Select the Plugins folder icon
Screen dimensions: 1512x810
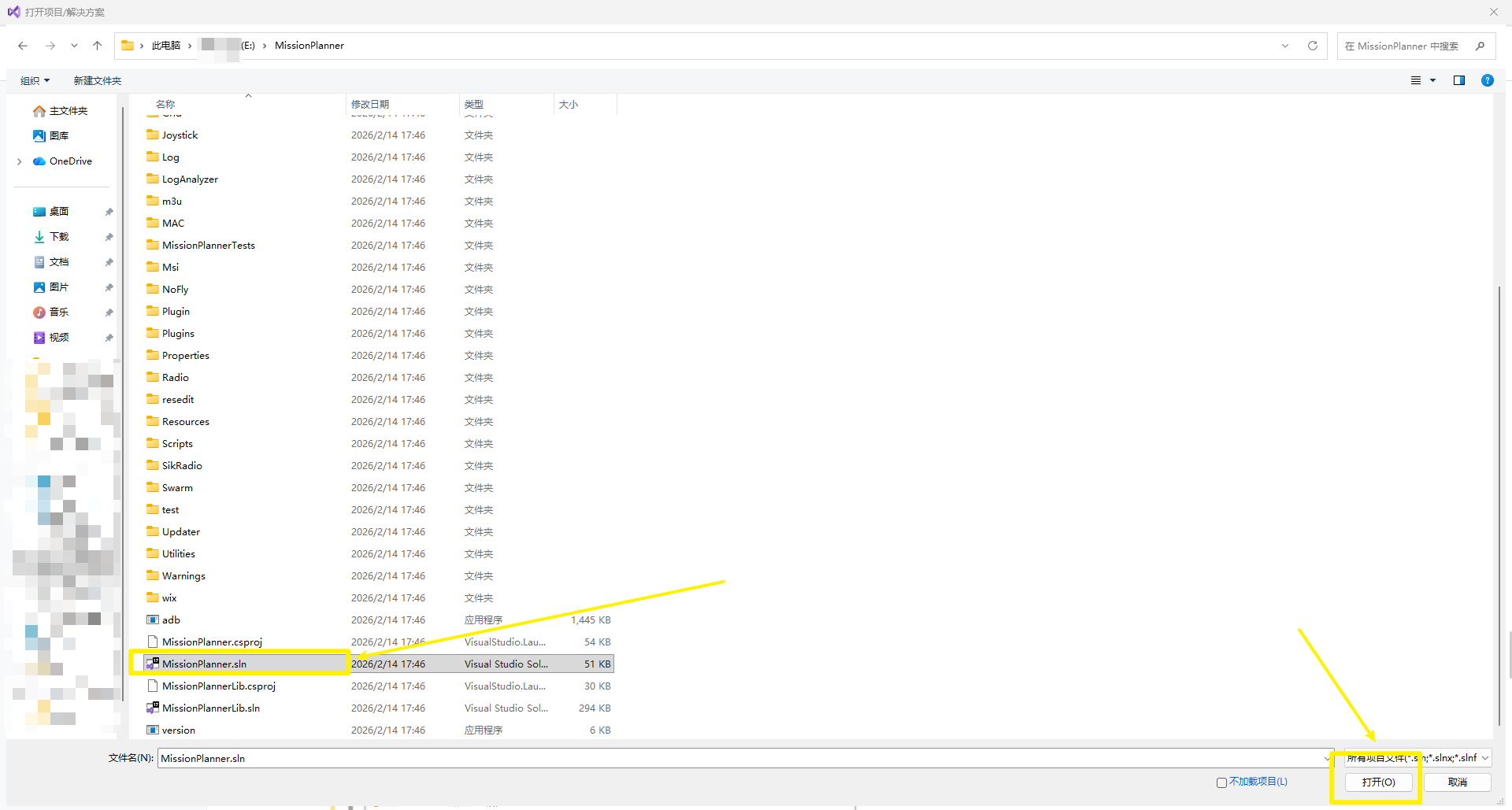coord(153,333)
